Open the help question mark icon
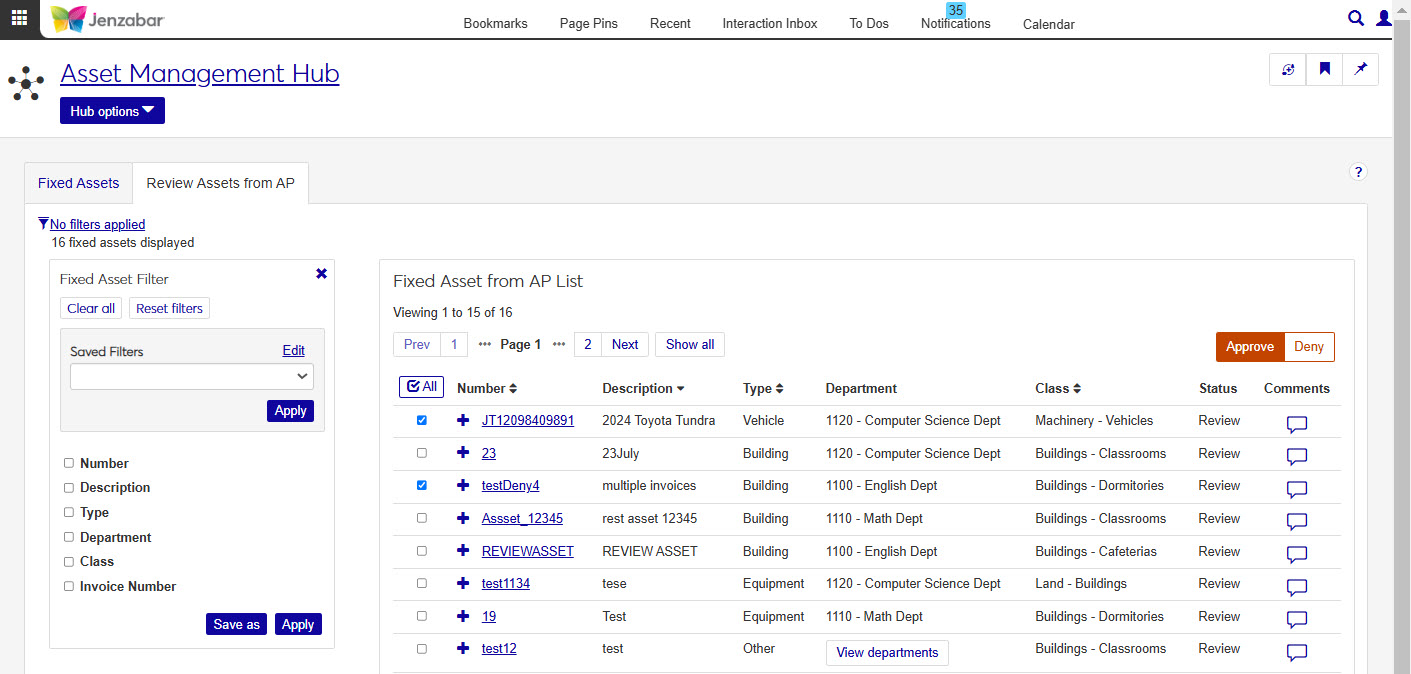 click(x=1358, y=172)
